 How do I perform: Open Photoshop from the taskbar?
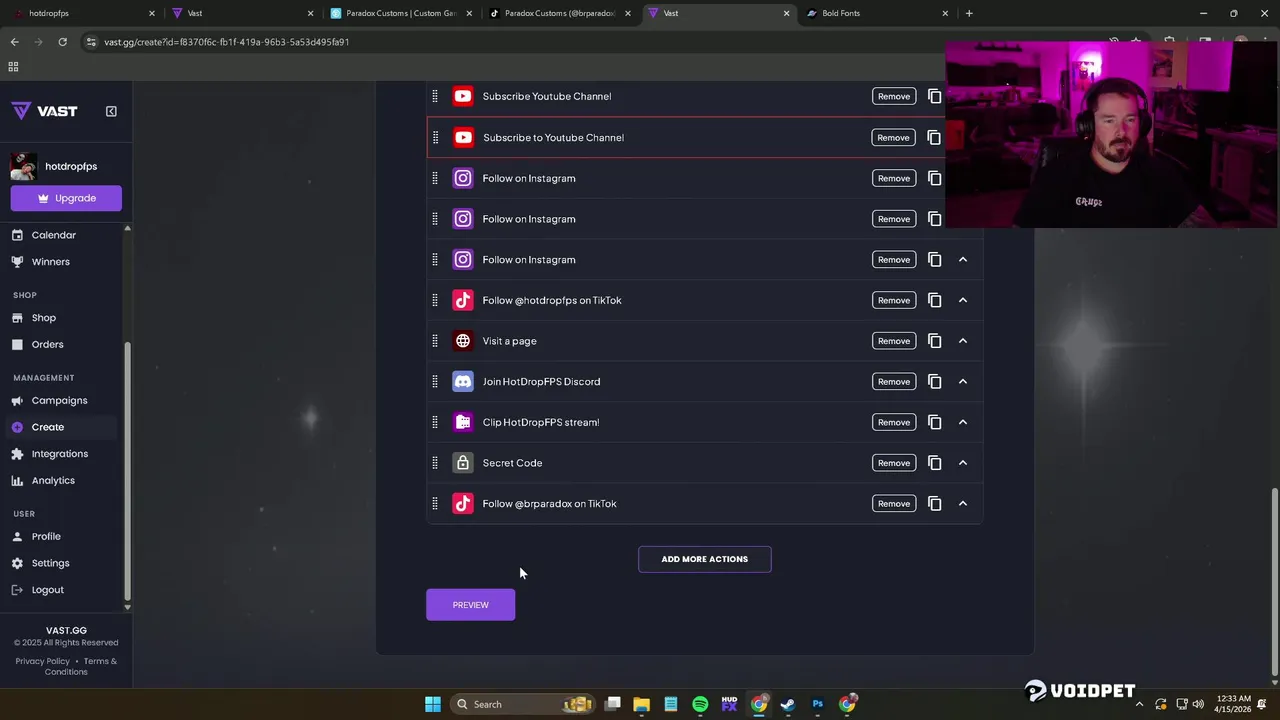click(x=817, y=704)
